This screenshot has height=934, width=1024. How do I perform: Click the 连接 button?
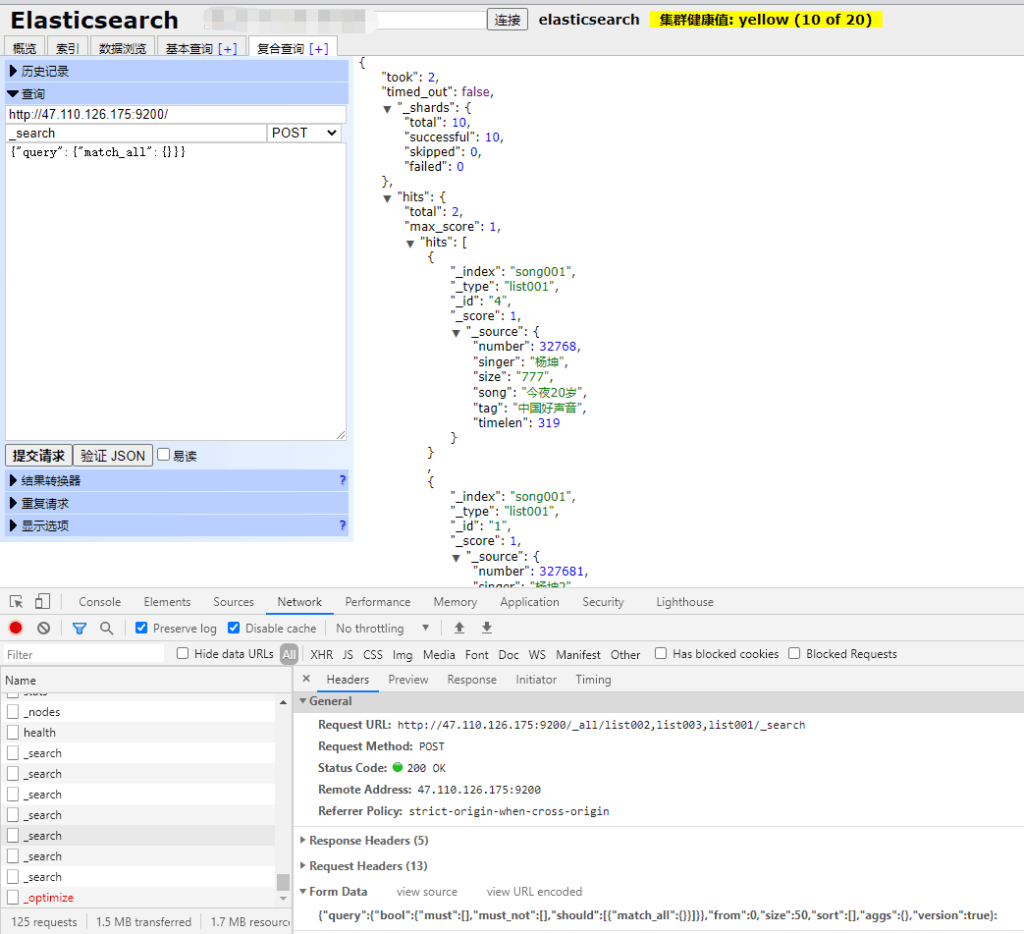[507, 19]
